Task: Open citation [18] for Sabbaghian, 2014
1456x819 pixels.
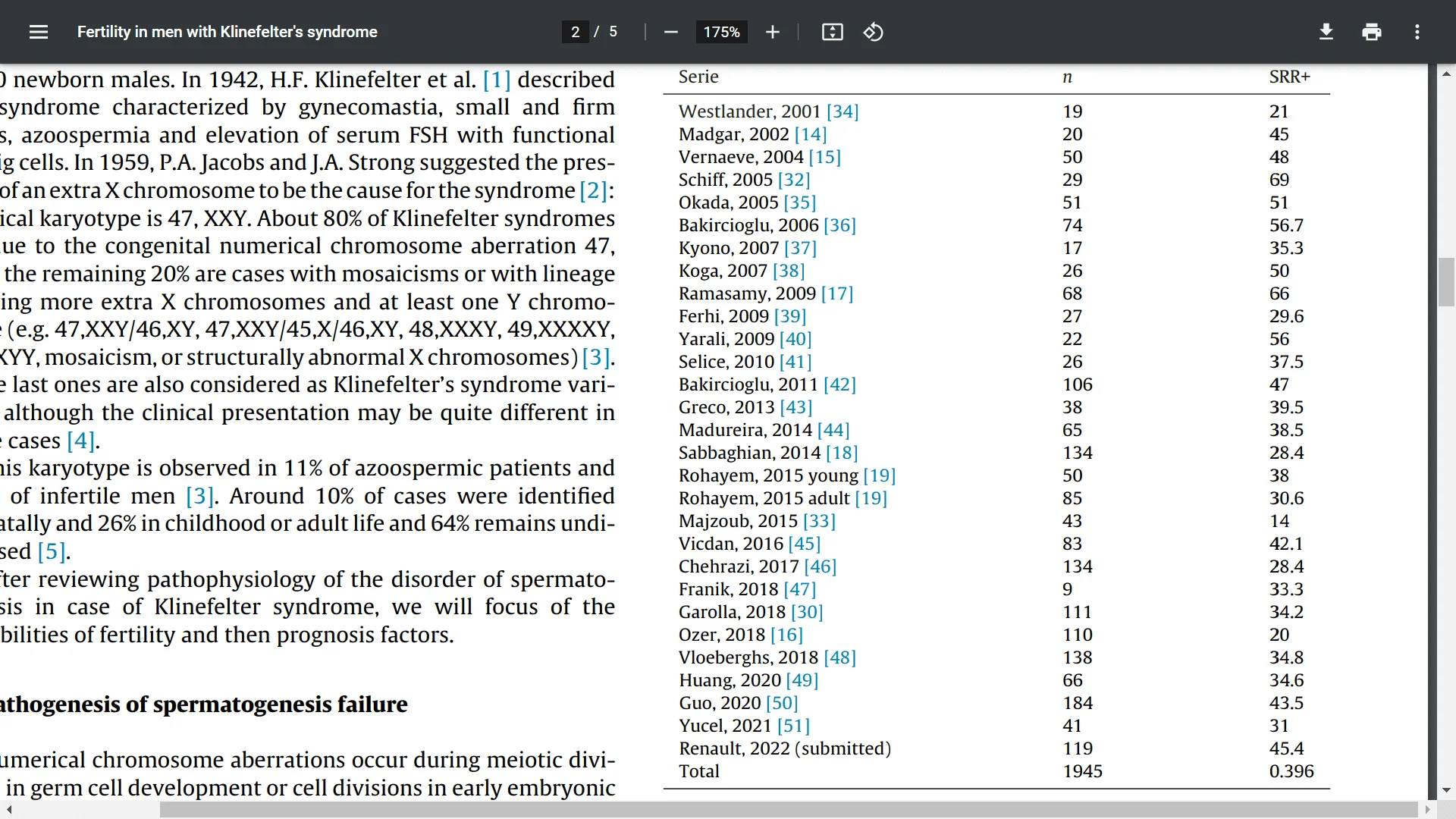Action: pyautogui.click(x=842, y=453)
